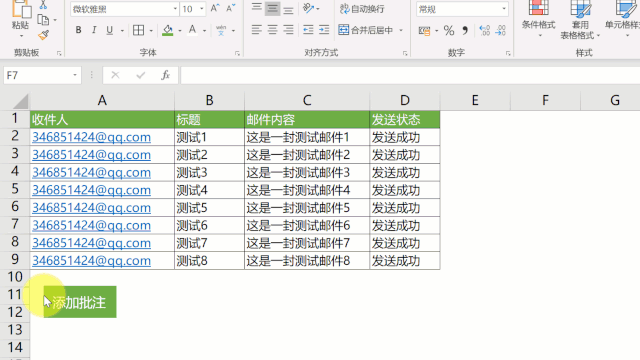Click the 发送状态 header cell

(404, 120)
